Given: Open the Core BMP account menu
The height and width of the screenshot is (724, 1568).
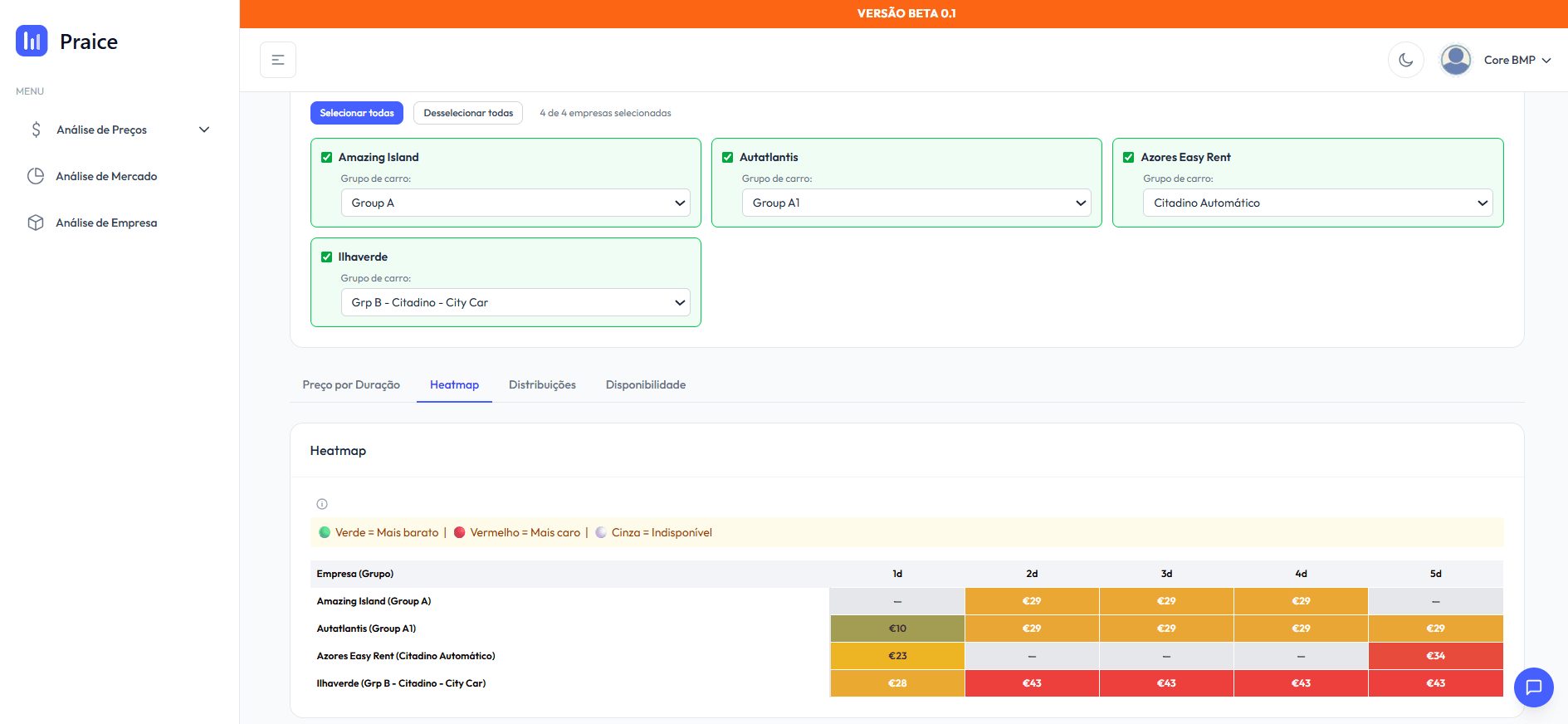Looking at the screenshot, I should click(1517, 60).
